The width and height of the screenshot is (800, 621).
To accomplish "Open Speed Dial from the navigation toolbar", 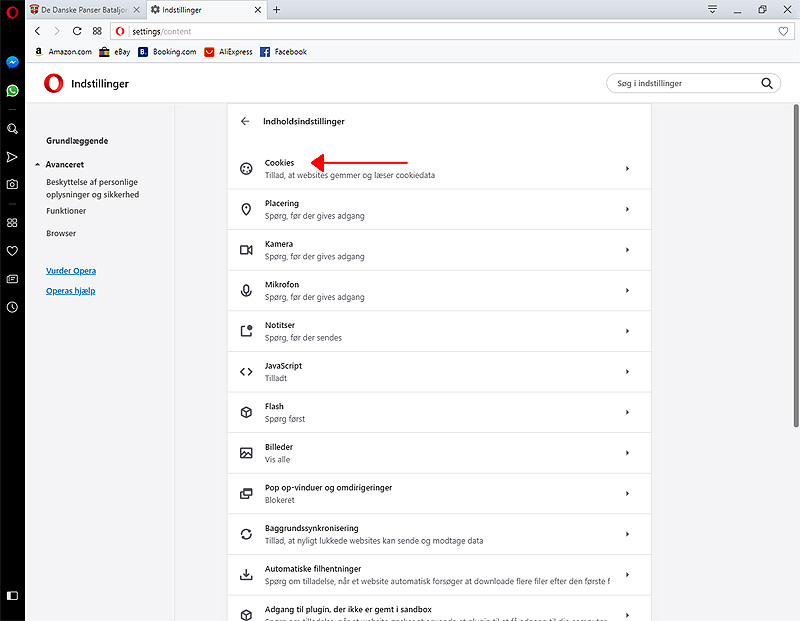I will click(97, 31).
